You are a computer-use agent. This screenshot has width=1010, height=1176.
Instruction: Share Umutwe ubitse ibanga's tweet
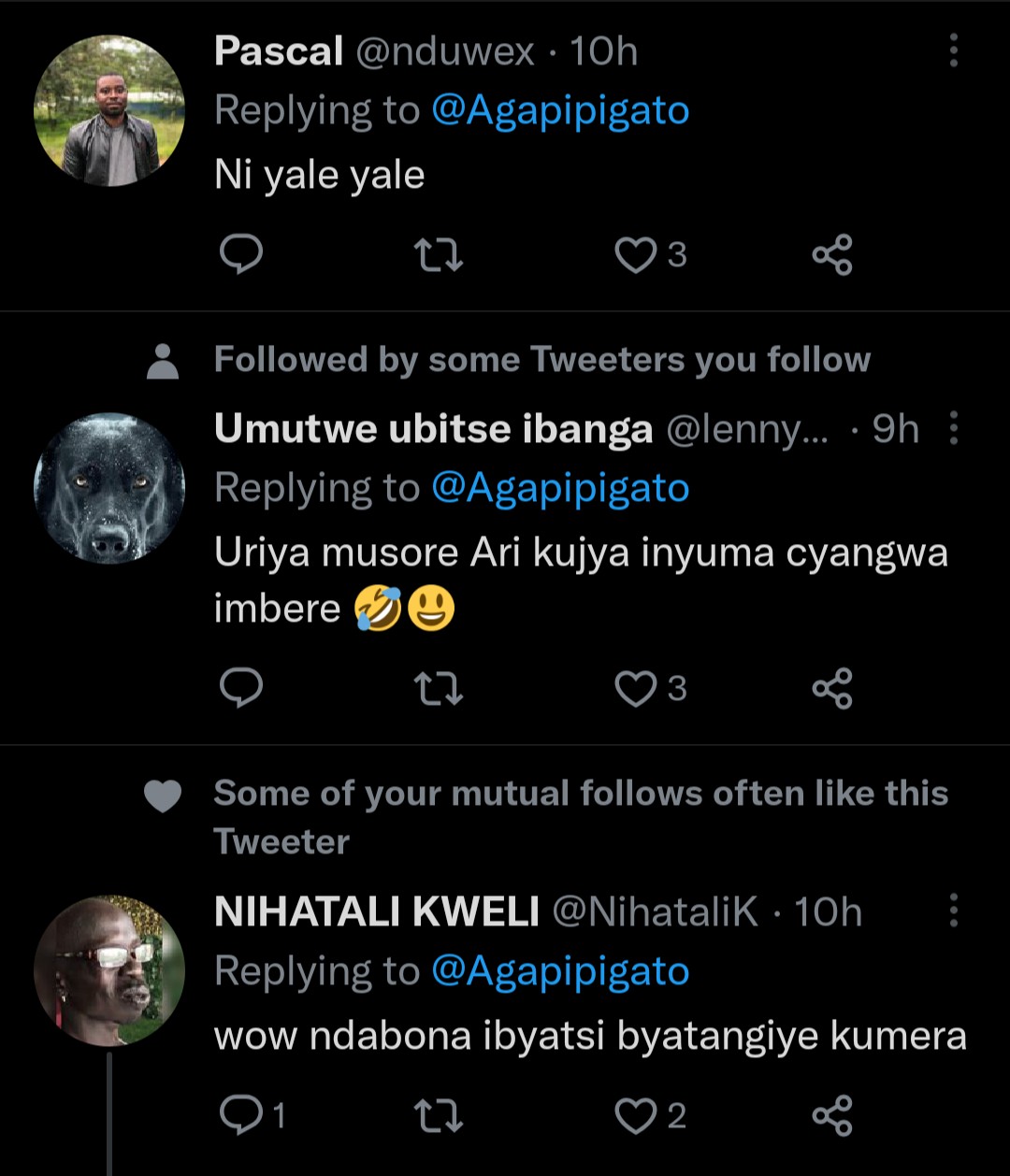coord(831,689)
